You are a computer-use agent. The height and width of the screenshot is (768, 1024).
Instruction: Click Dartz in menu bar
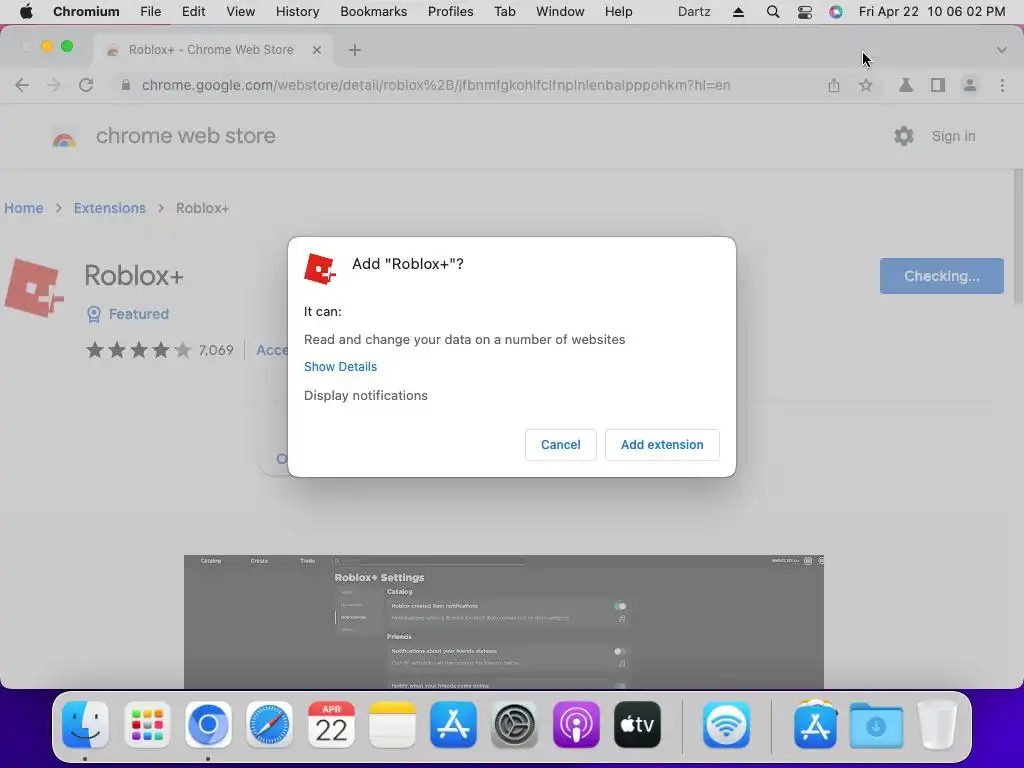(694, 12)
